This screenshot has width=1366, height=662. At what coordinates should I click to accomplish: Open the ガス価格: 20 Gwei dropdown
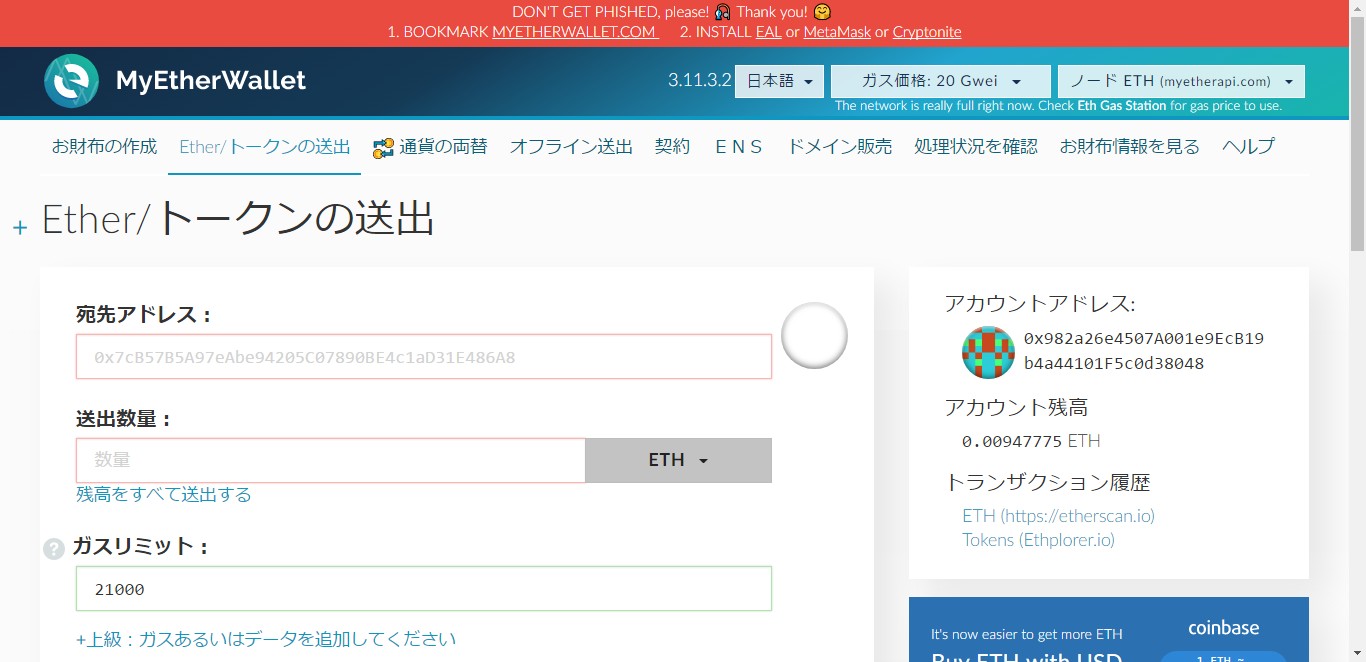tap(941, 81)
